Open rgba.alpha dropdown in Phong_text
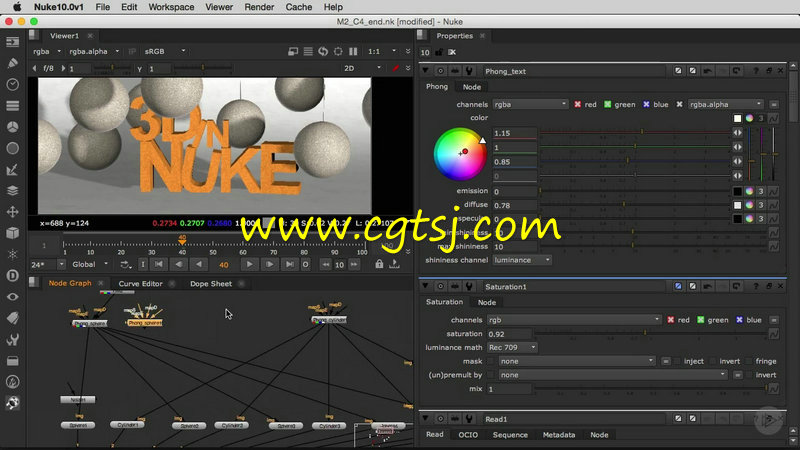This screenshot has width=800, height=450. (x=726, y=105)
